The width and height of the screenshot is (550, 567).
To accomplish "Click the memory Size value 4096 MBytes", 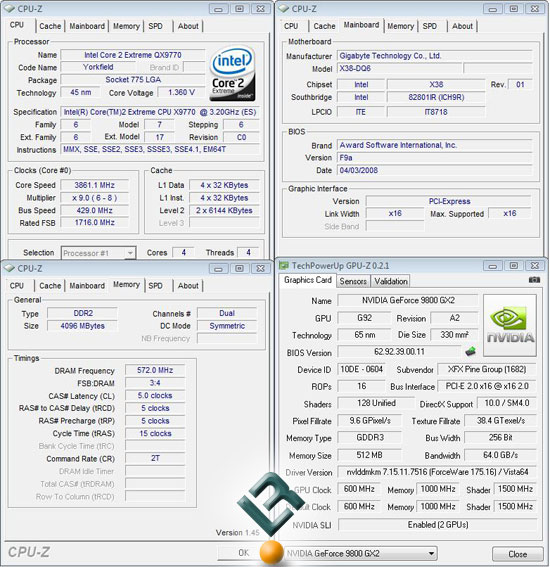I will (82, 326).
